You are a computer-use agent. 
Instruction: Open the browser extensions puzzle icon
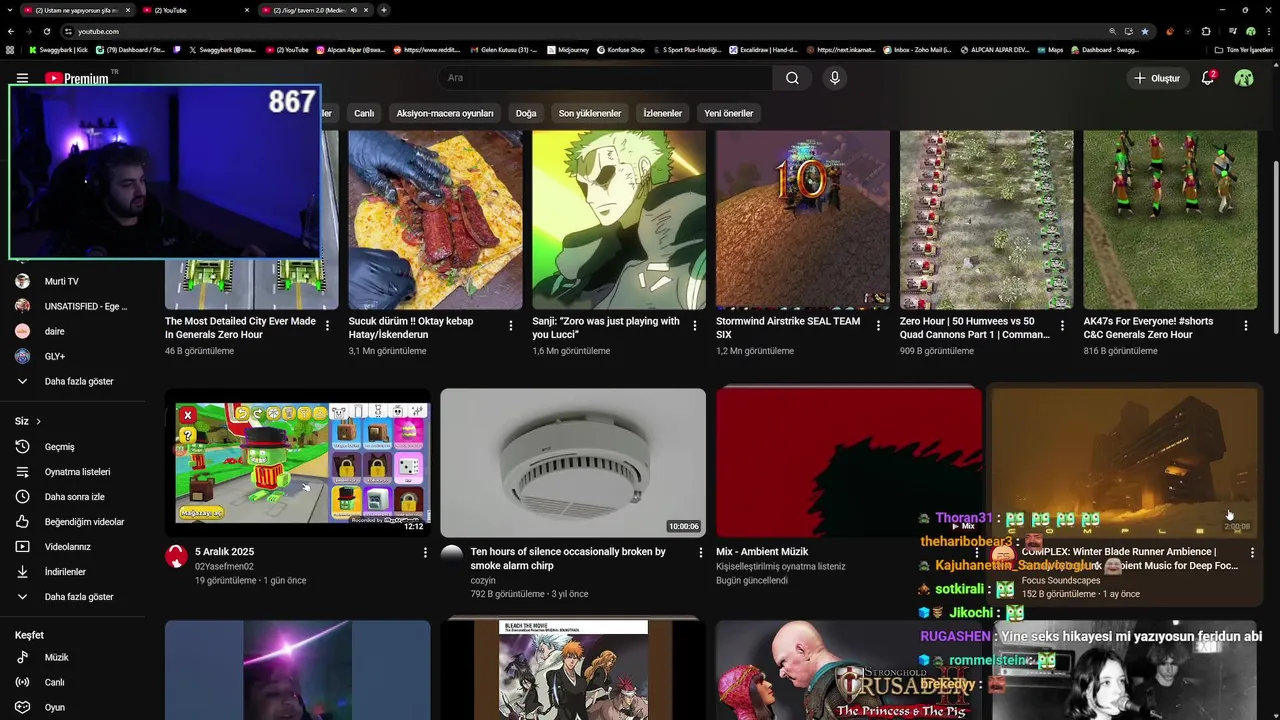tap(1206, 31)
